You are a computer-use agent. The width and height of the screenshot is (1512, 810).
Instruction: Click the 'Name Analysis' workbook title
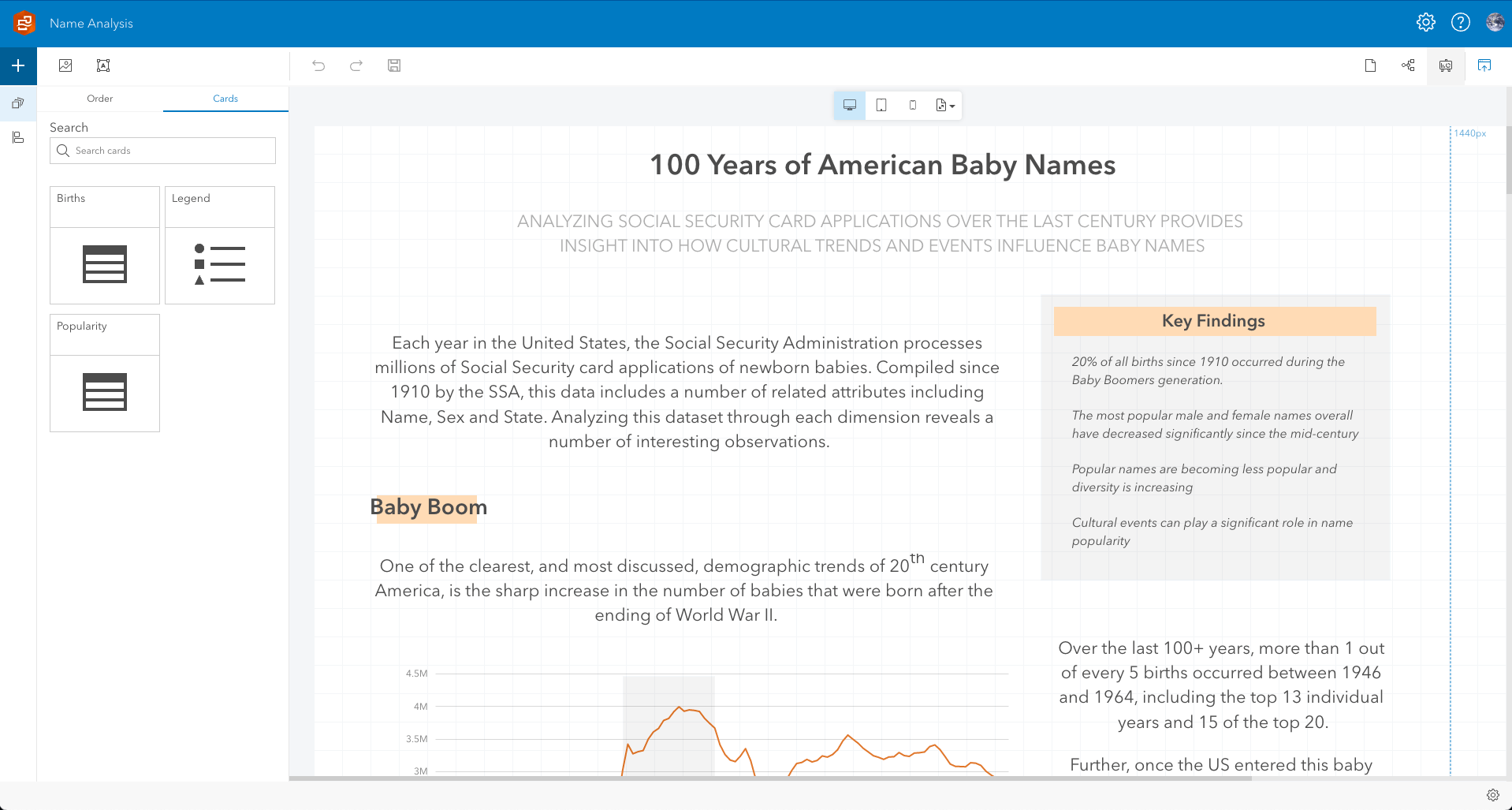pyautogui.click(x=91, y=23)
